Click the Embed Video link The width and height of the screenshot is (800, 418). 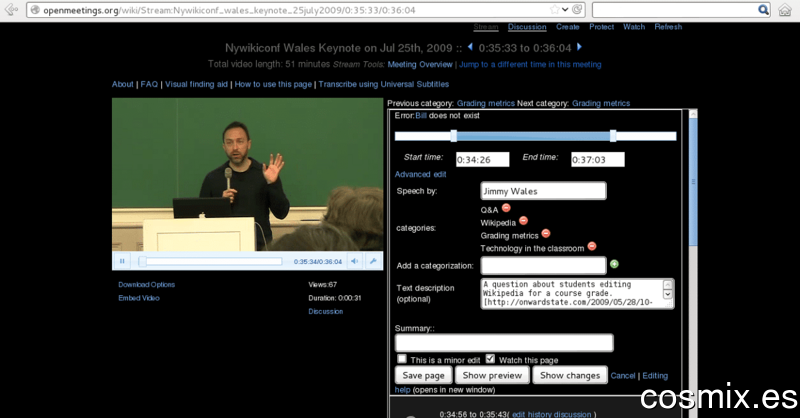(139, 298)
